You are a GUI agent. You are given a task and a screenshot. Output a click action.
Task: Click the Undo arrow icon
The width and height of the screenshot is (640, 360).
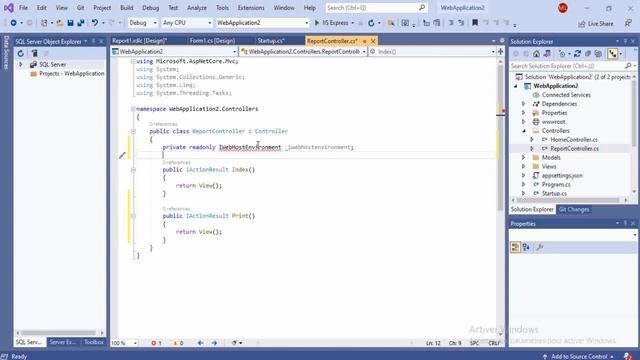pos(95,23)
